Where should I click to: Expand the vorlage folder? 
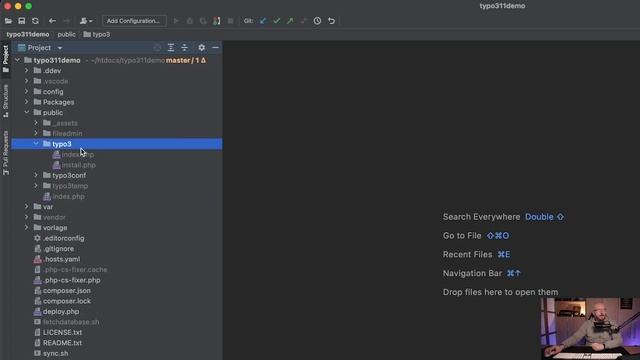(27, 227)
